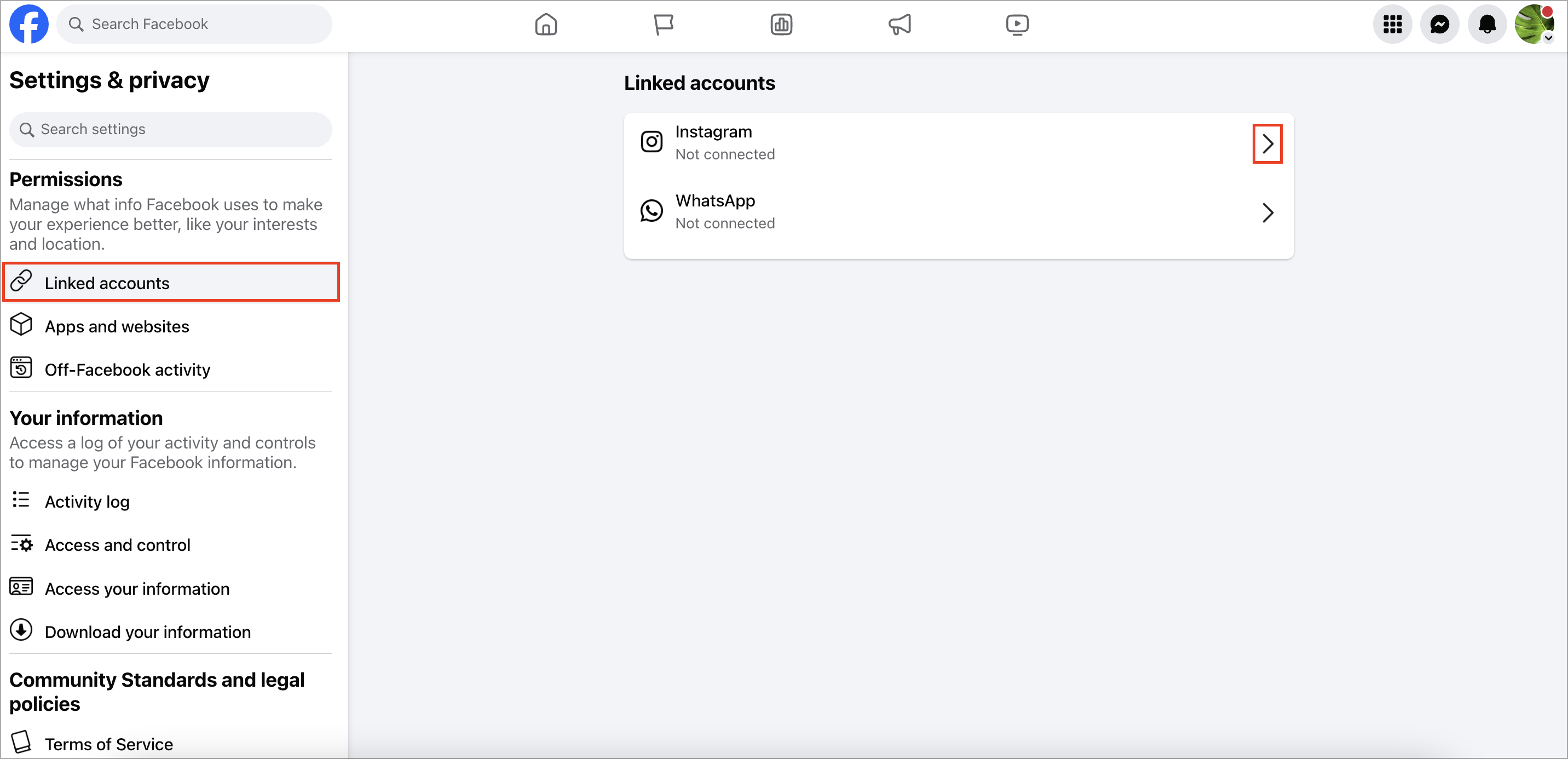Open the Home feed icon
The image size is (1568, 759).
(545, 24)
